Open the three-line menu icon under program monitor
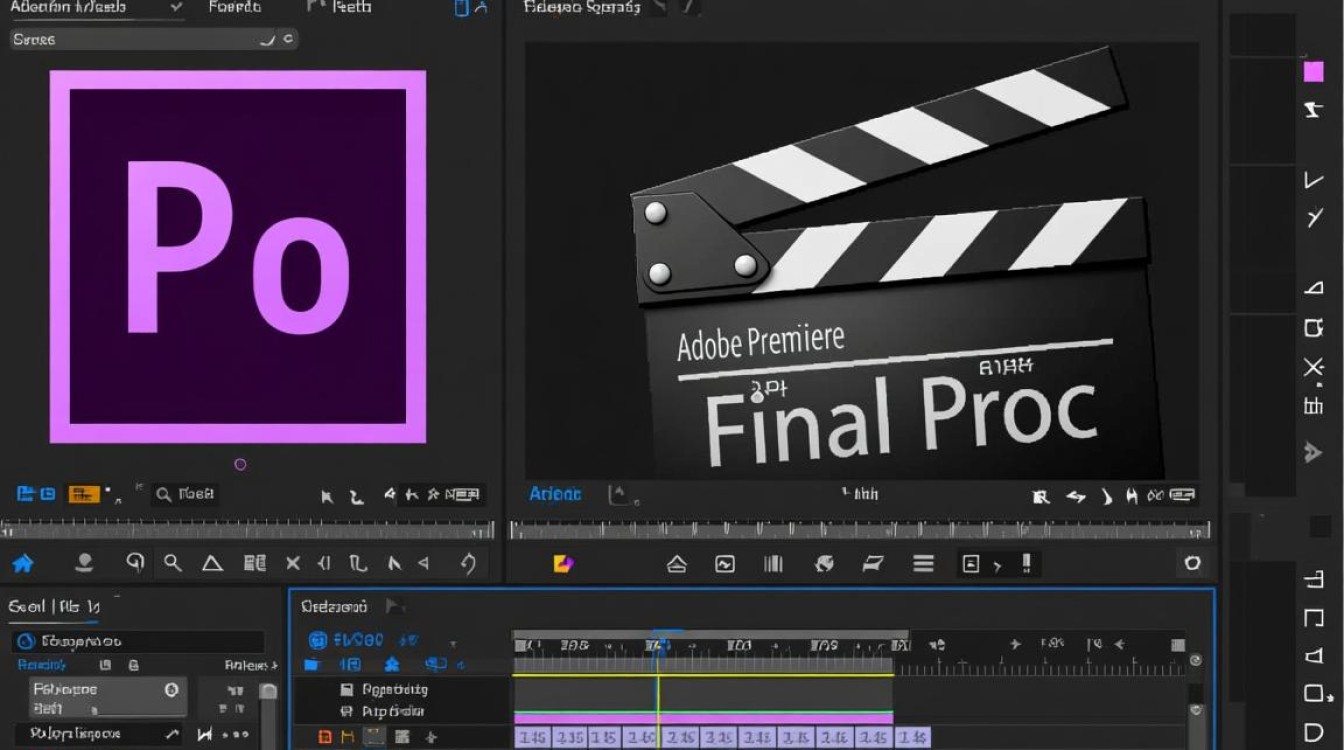Viewport: 1344px width, 750px height. point(923,564)
